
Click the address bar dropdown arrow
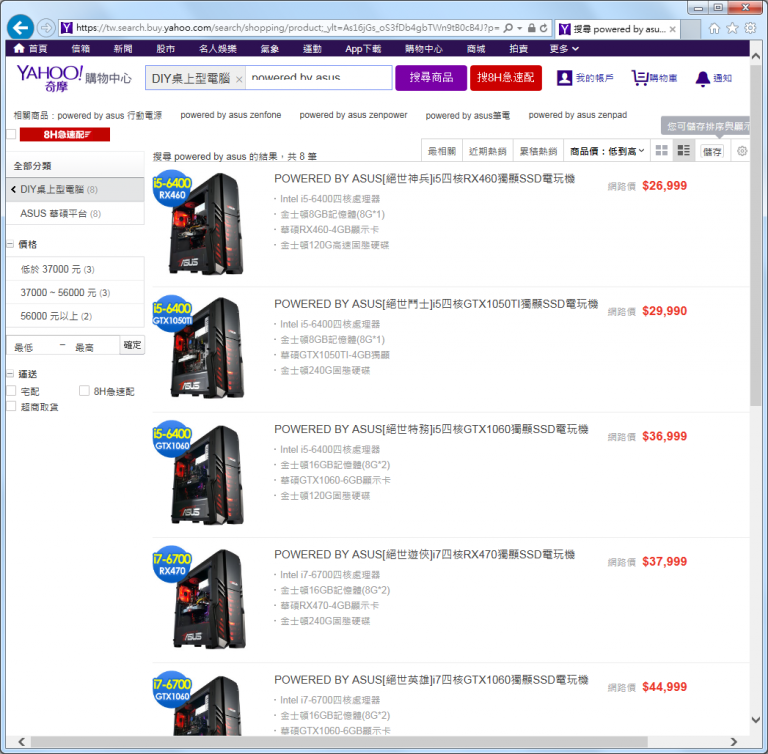pyautogui.click(x=519, y=28)
